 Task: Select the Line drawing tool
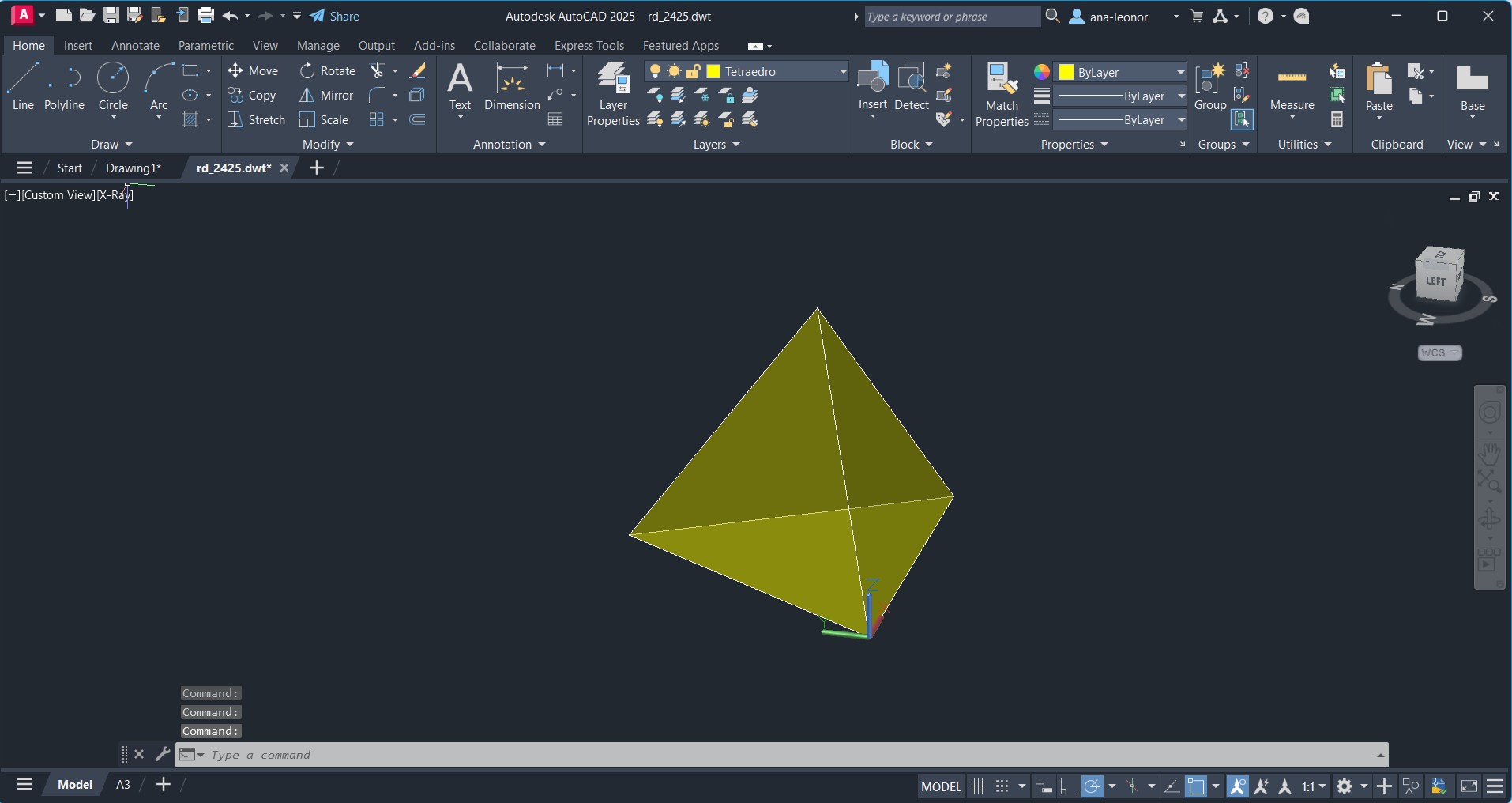pyautogui.click(x=23, y=87)
